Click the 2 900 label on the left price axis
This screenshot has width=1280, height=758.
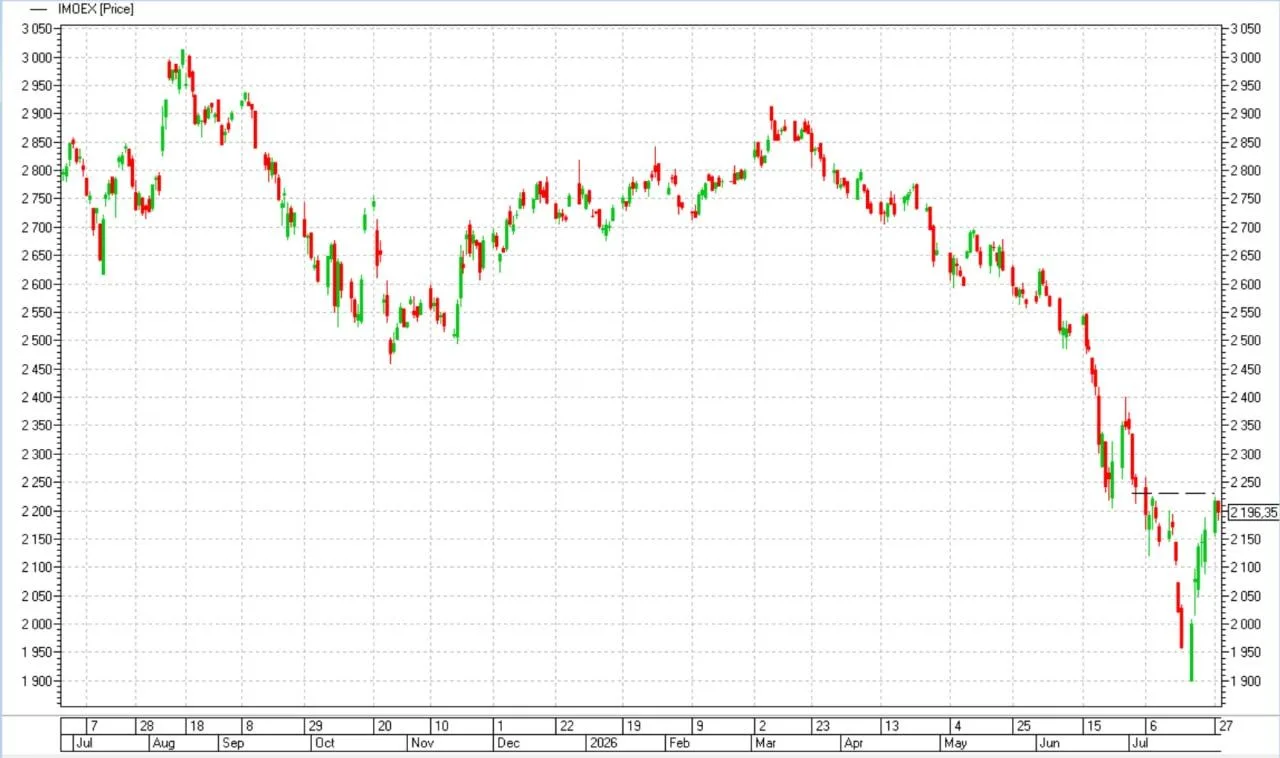point(39,115)
